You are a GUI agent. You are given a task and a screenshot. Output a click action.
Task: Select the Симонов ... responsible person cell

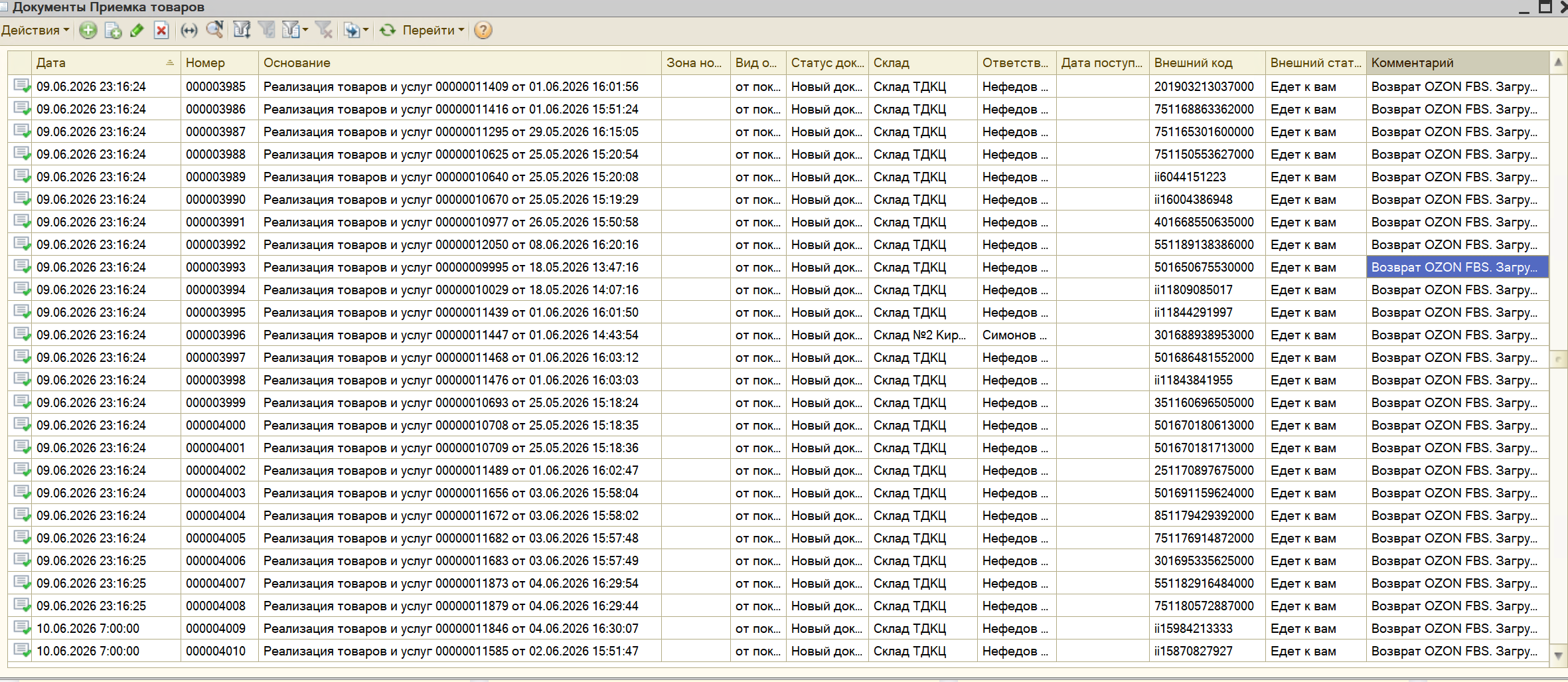click(x=1016, y=335)
